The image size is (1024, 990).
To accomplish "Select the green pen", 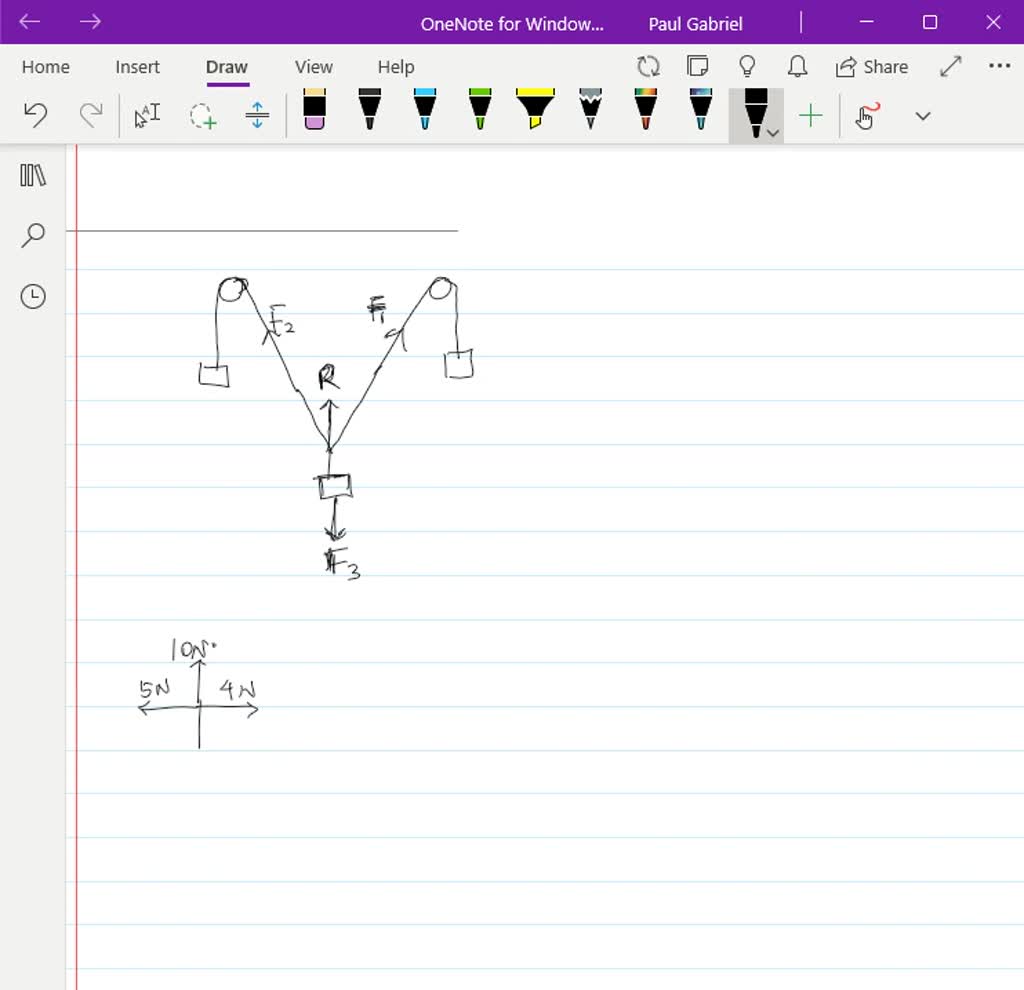I will coord(479,110).
